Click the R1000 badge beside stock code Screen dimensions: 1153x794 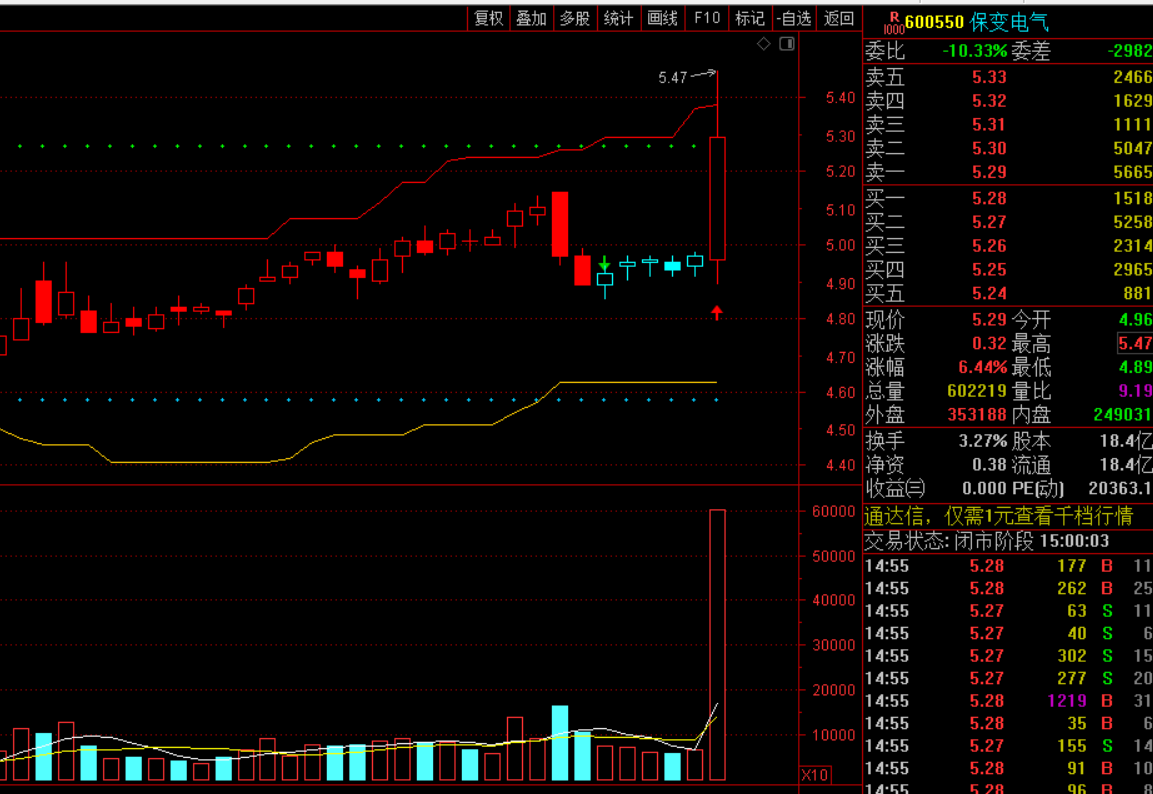coord(891,23)
